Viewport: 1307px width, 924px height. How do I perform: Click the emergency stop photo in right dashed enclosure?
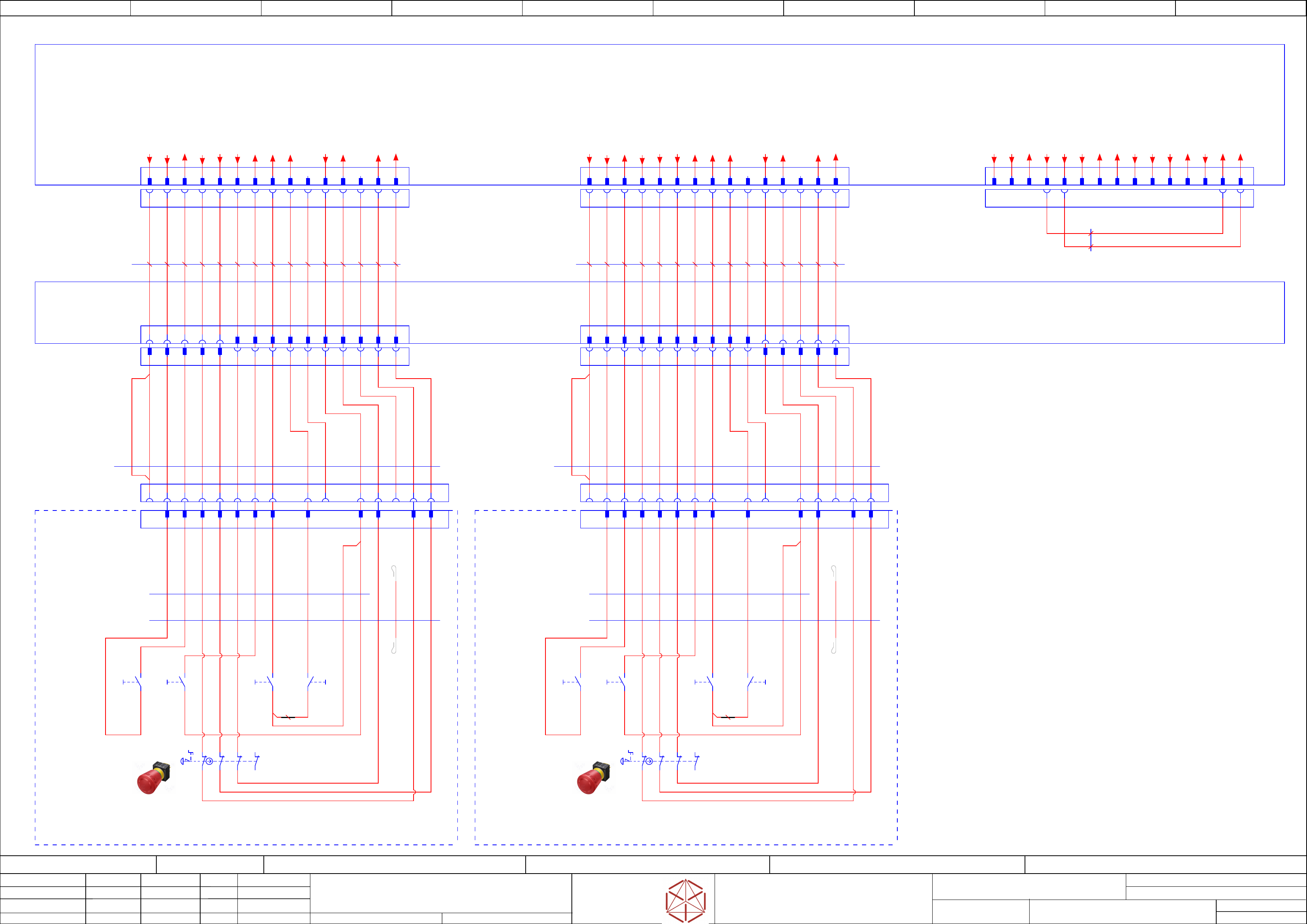click(593, 777)
